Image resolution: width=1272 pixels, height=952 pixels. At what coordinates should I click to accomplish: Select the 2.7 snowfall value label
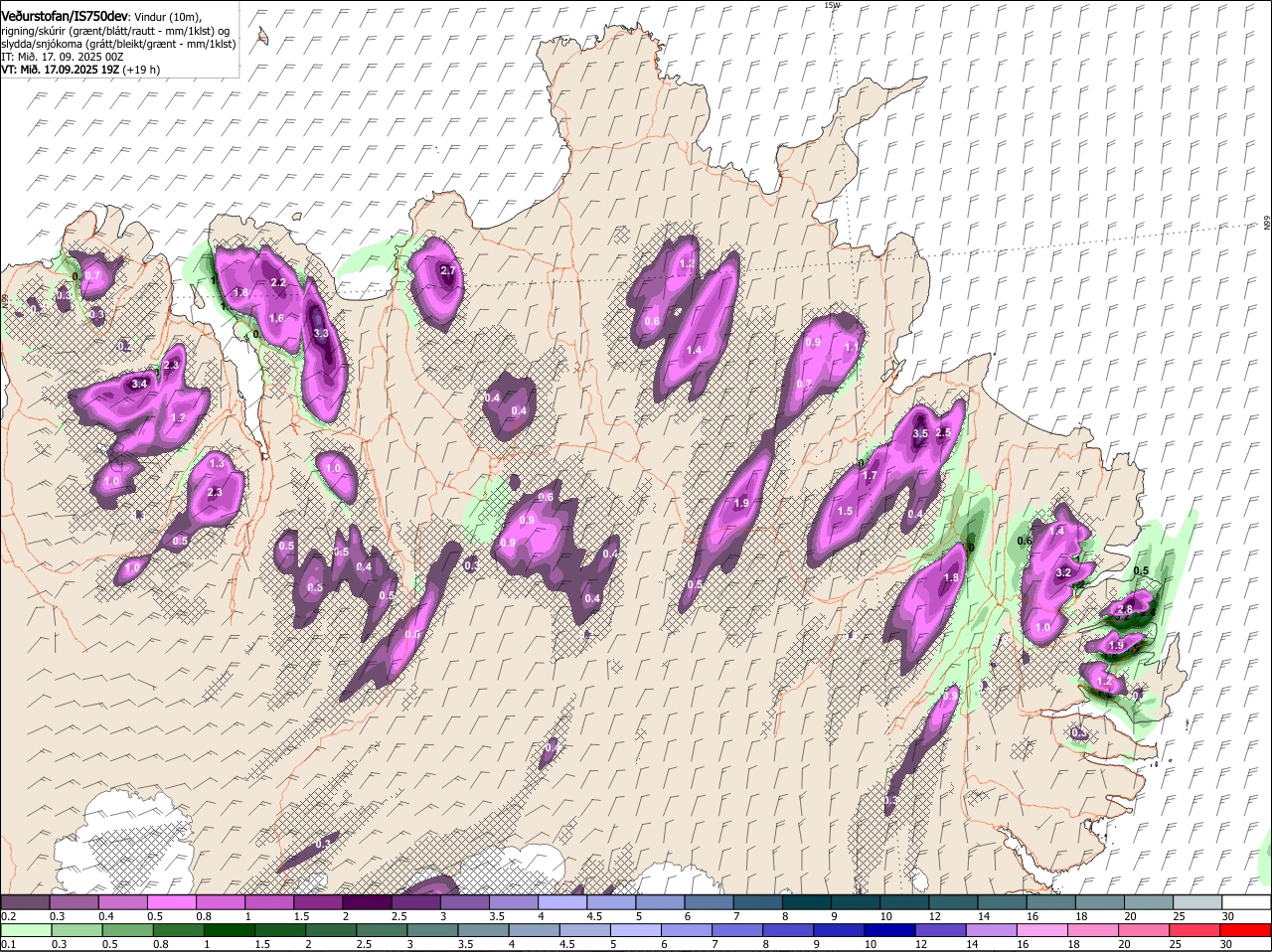click(x=447, y=270)
